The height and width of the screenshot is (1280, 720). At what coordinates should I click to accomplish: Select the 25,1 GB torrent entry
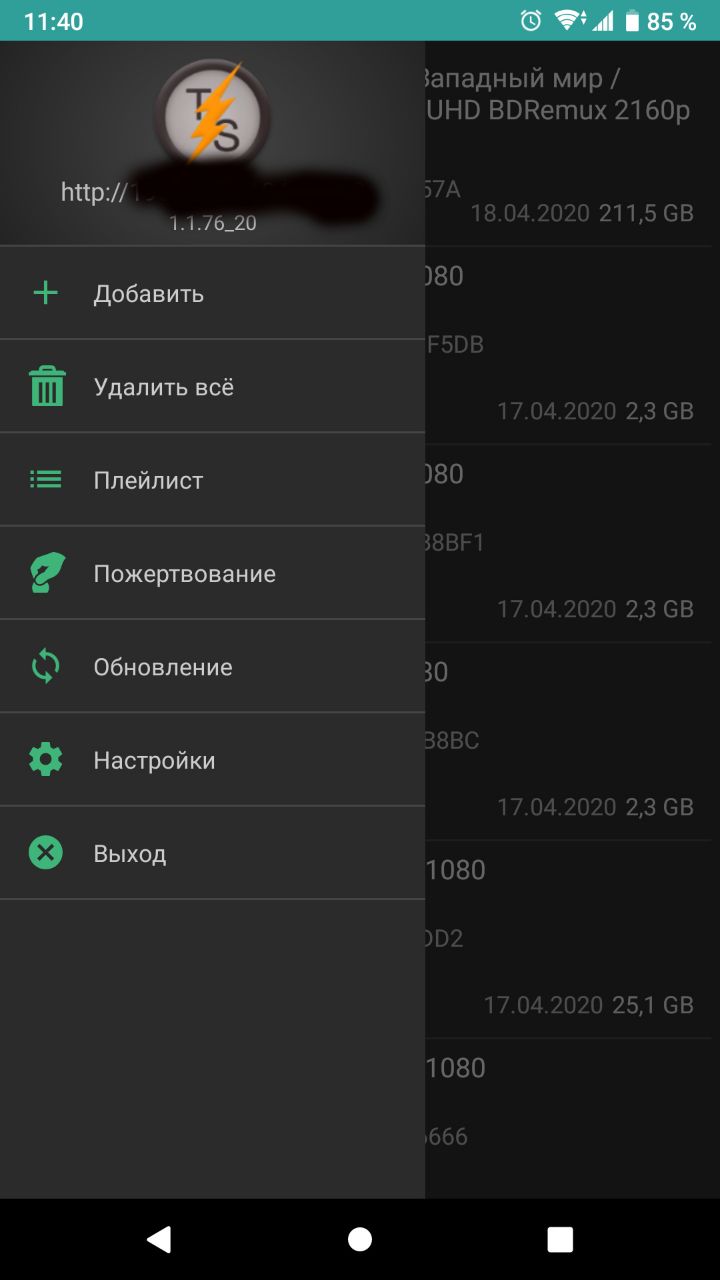(568, 939)
